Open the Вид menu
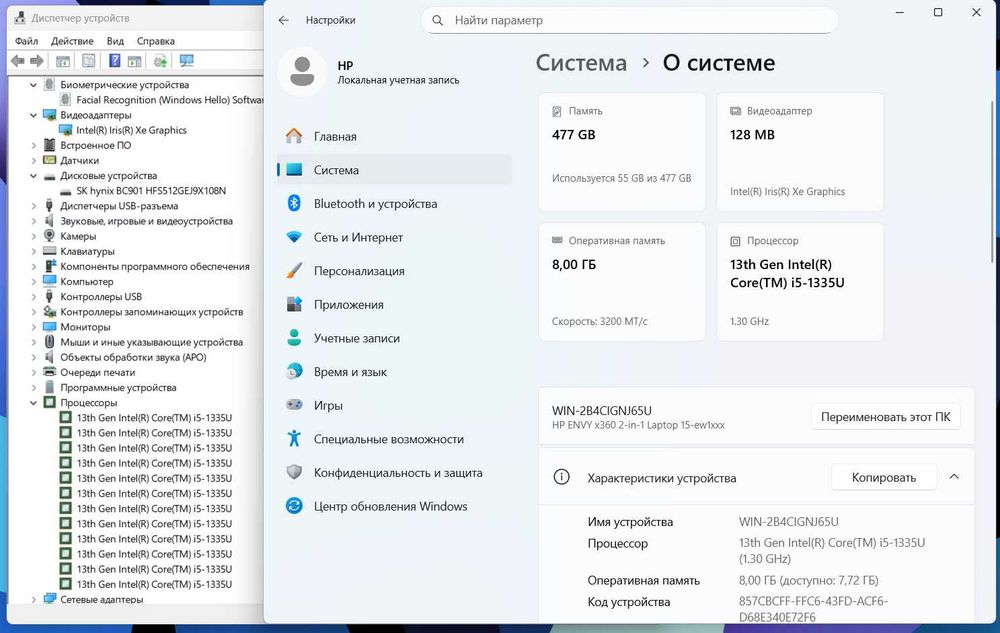 pyautogui.click(x=115, y=41)
